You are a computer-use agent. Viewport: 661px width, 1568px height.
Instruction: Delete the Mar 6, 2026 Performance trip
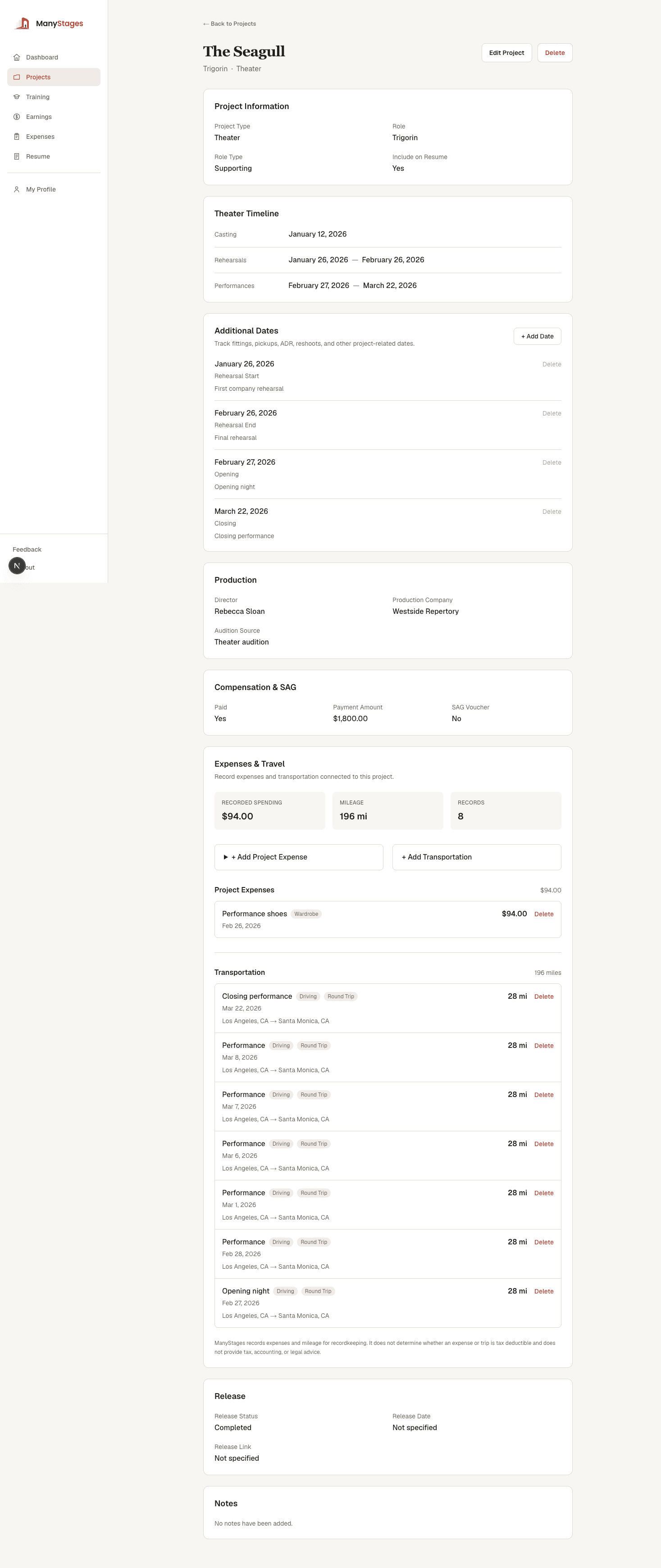click(543, 1144)
